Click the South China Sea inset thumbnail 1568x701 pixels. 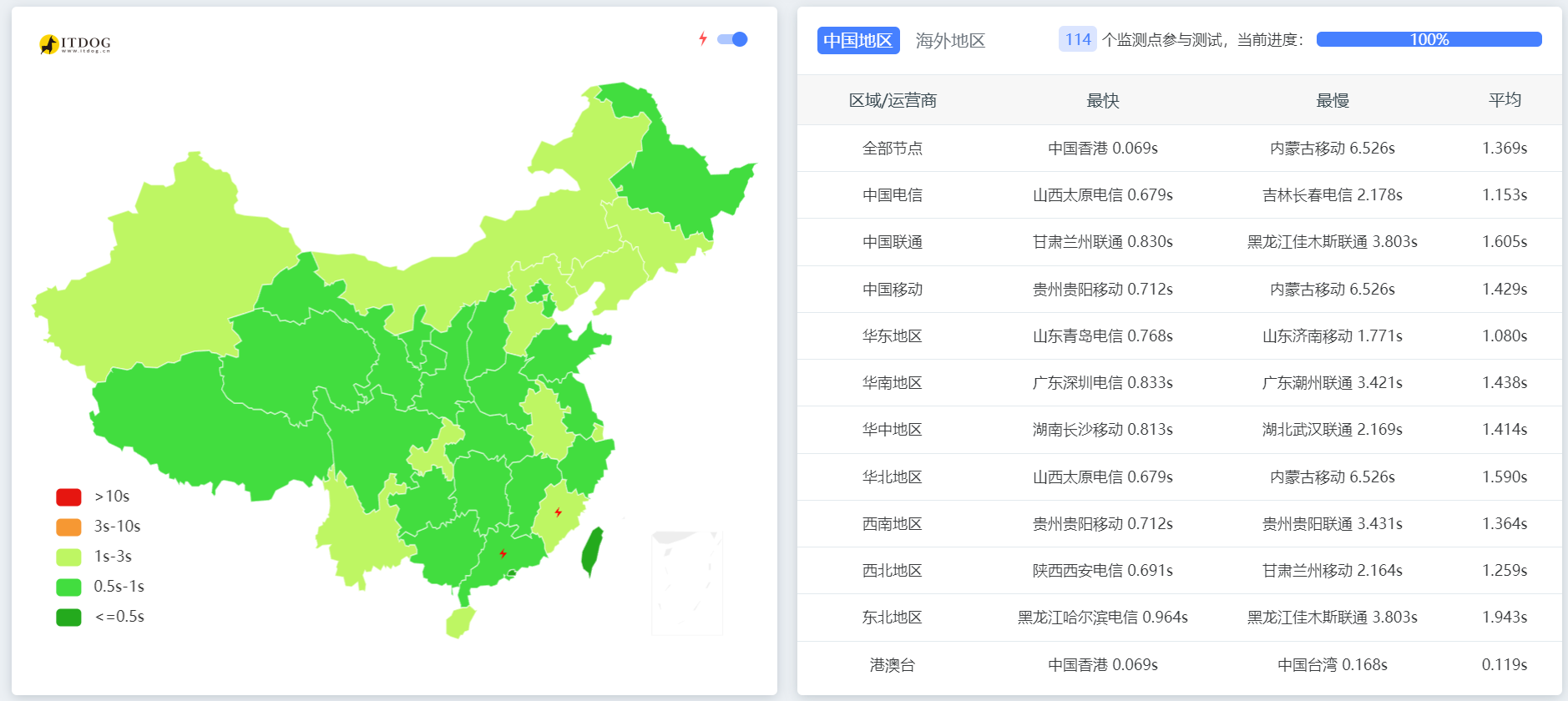click(686, 582)
